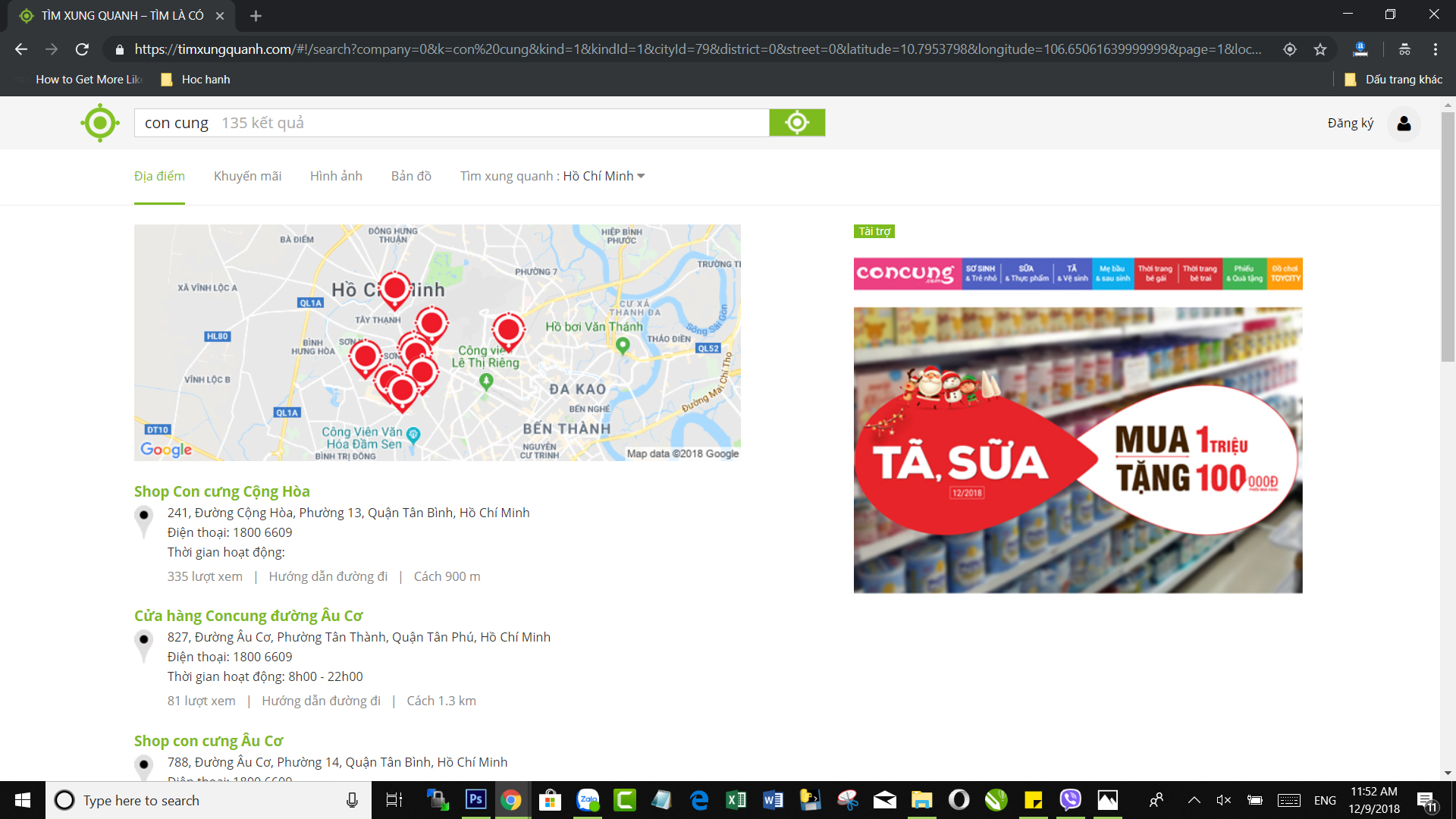This screenshot has width=1456, height=819.
Task: Click the Hồ bơi Văn Thánh green pin
Action: point(623,346)
